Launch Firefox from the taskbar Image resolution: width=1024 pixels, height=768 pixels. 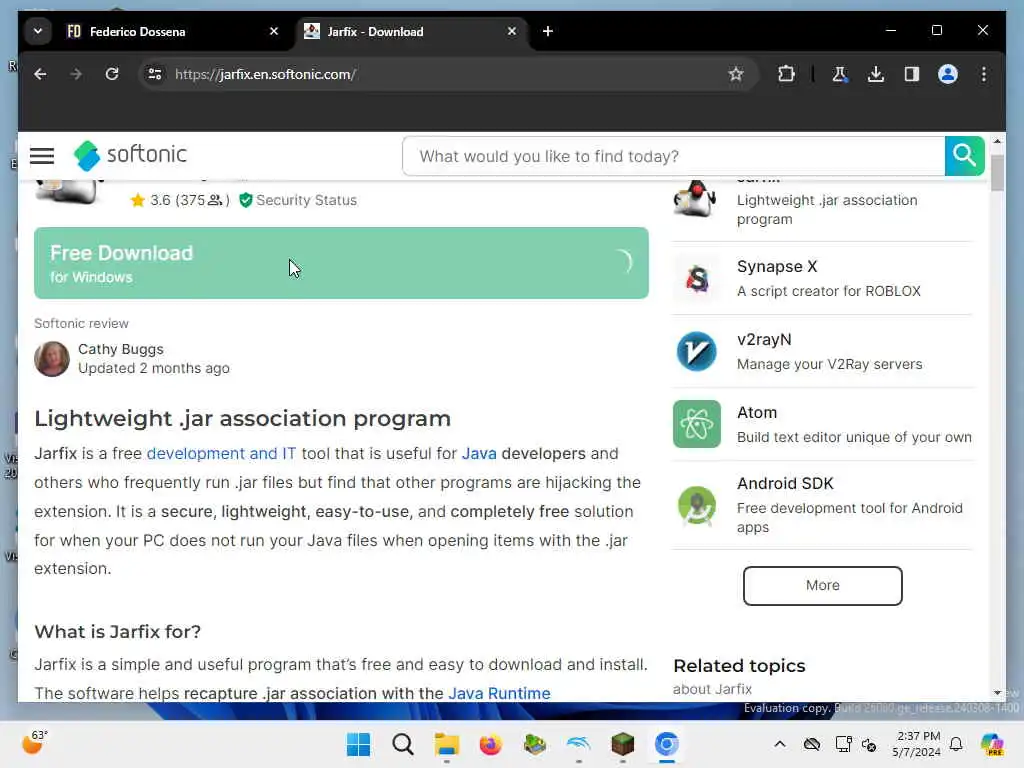click(x=490, y=744)
